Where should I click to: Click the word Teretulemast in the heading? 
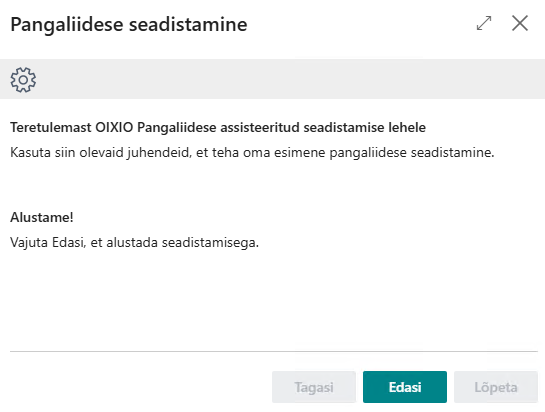51,127
